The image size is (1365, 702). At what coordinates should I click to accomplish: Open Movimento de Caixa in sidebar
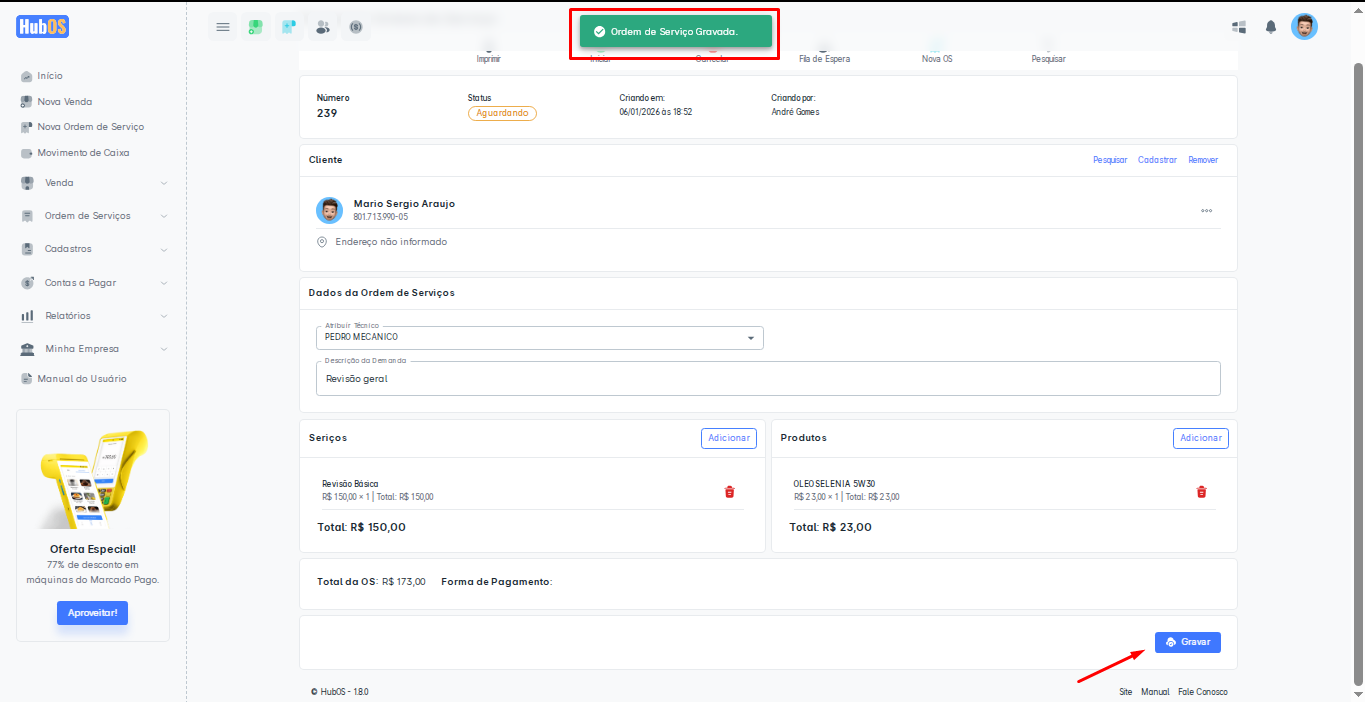click(x=83, y=153)
